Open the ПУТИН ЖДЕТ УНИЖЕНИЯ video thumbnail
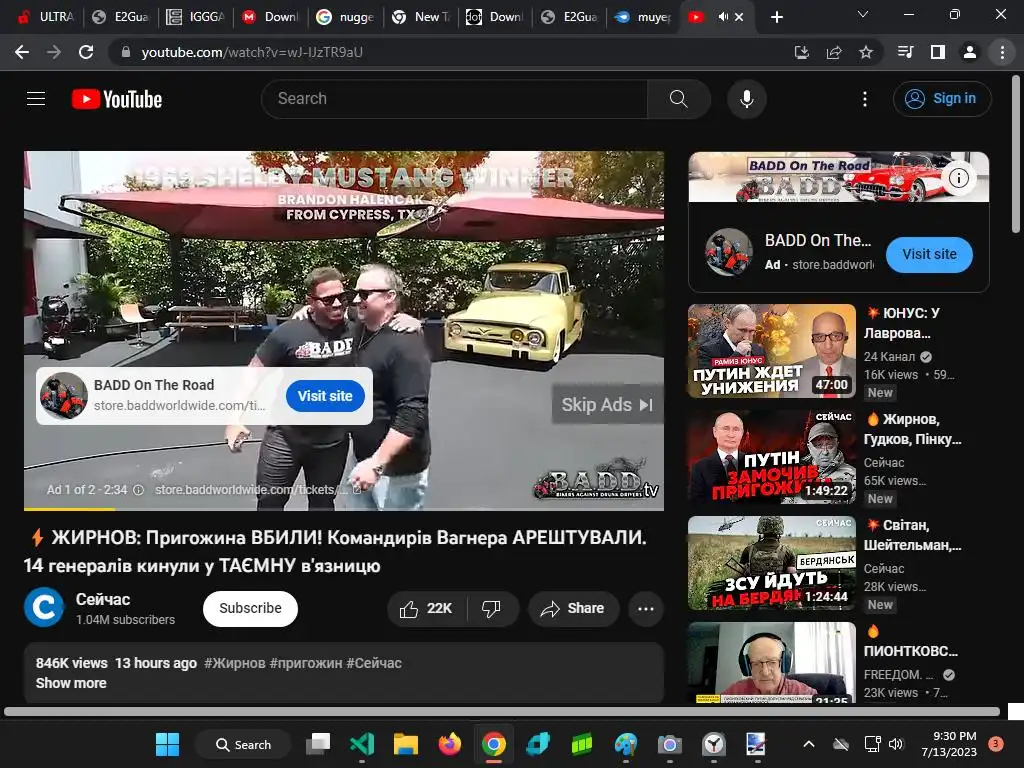1024x768 pixels. (x=771, y=351)
